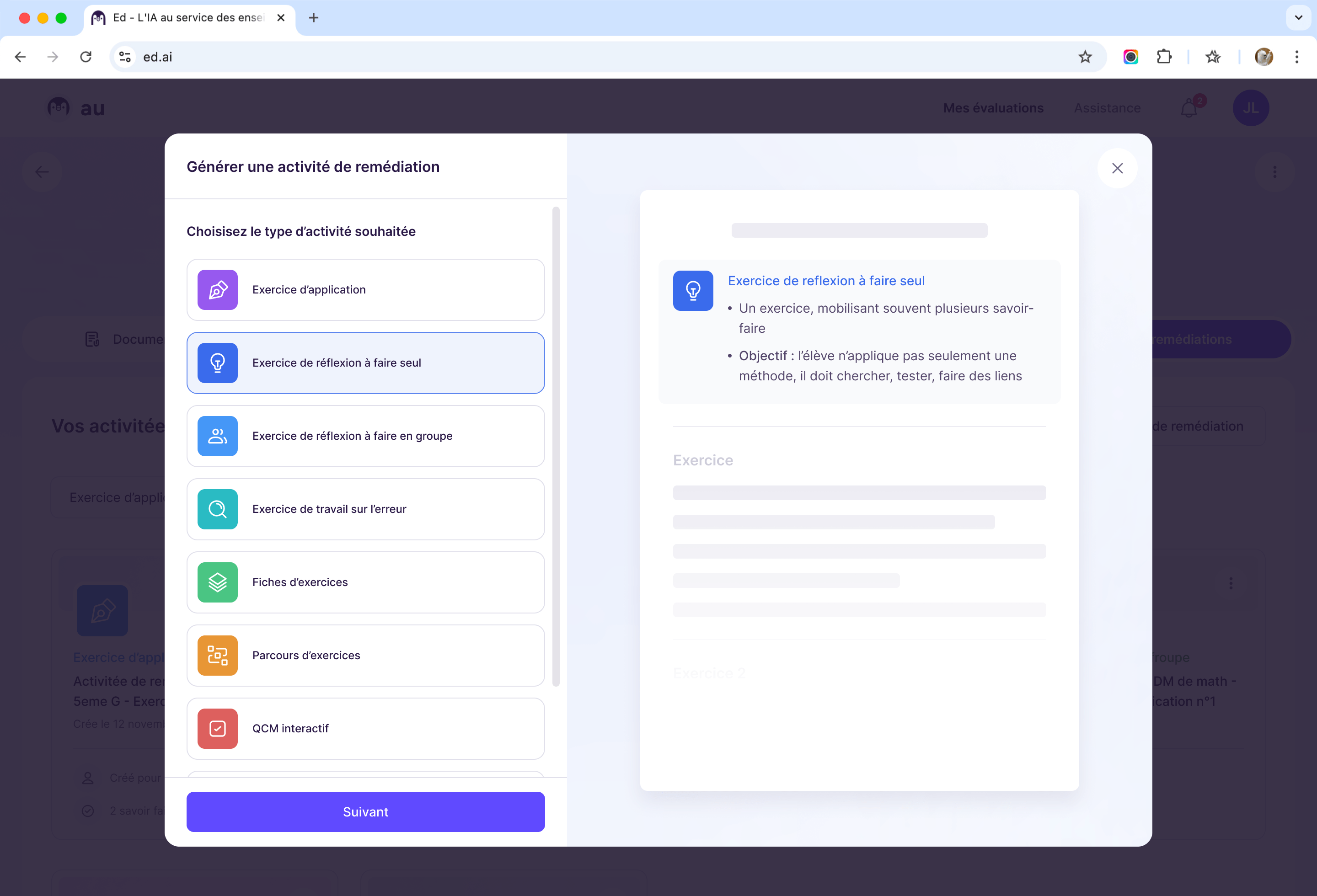Select the pen icon for Exercice d'application
Viewport: 1317px width, 896px height.
217,289
